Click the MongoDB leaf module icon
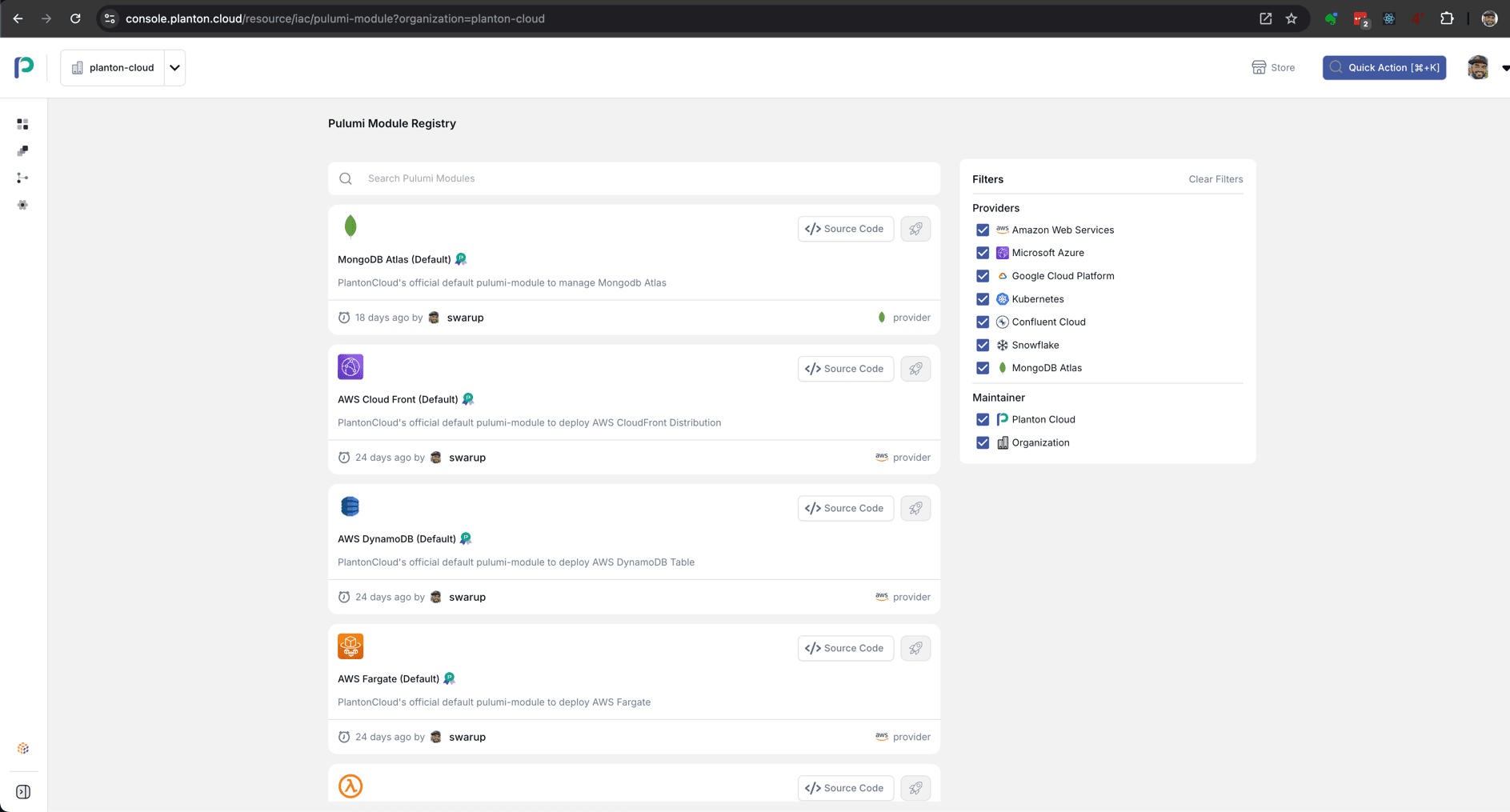The image size is (1510, 812). (x=350, y=226)
